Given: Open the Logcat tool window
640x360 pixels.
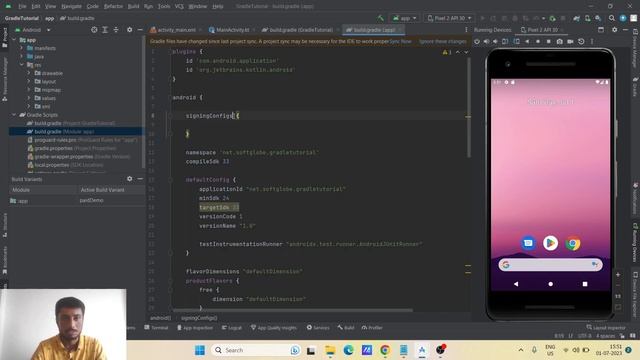Looking at the screenshot, I should (x=232, y=327).
